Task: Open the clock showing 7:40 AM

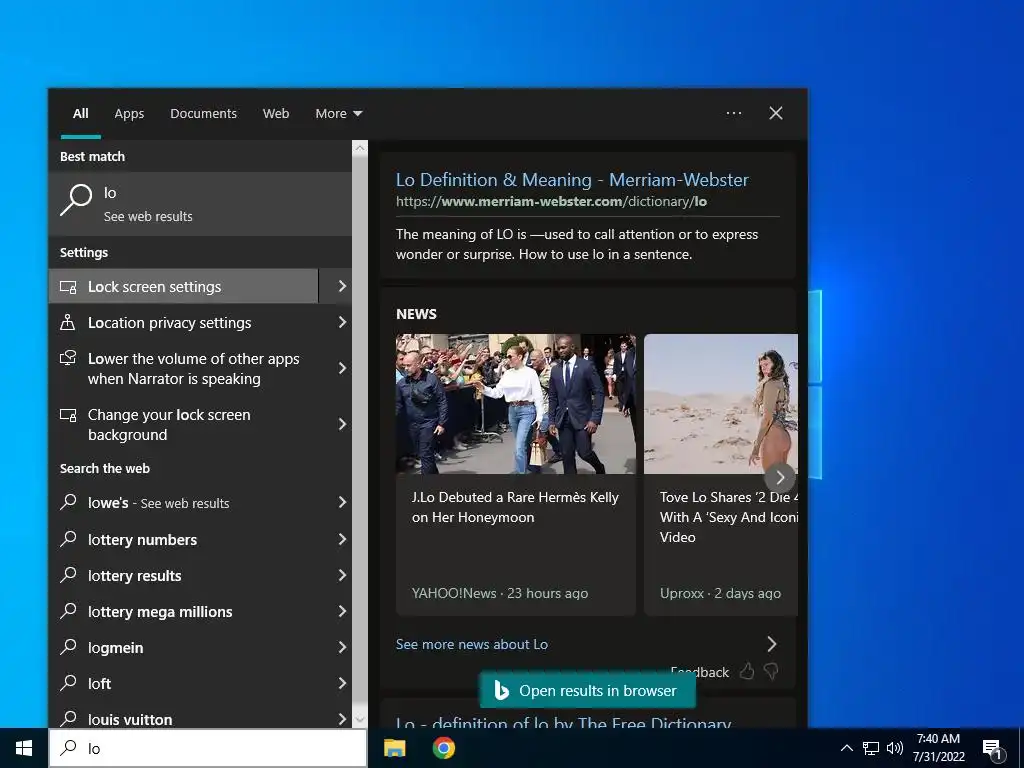Action: click(938, 748)
